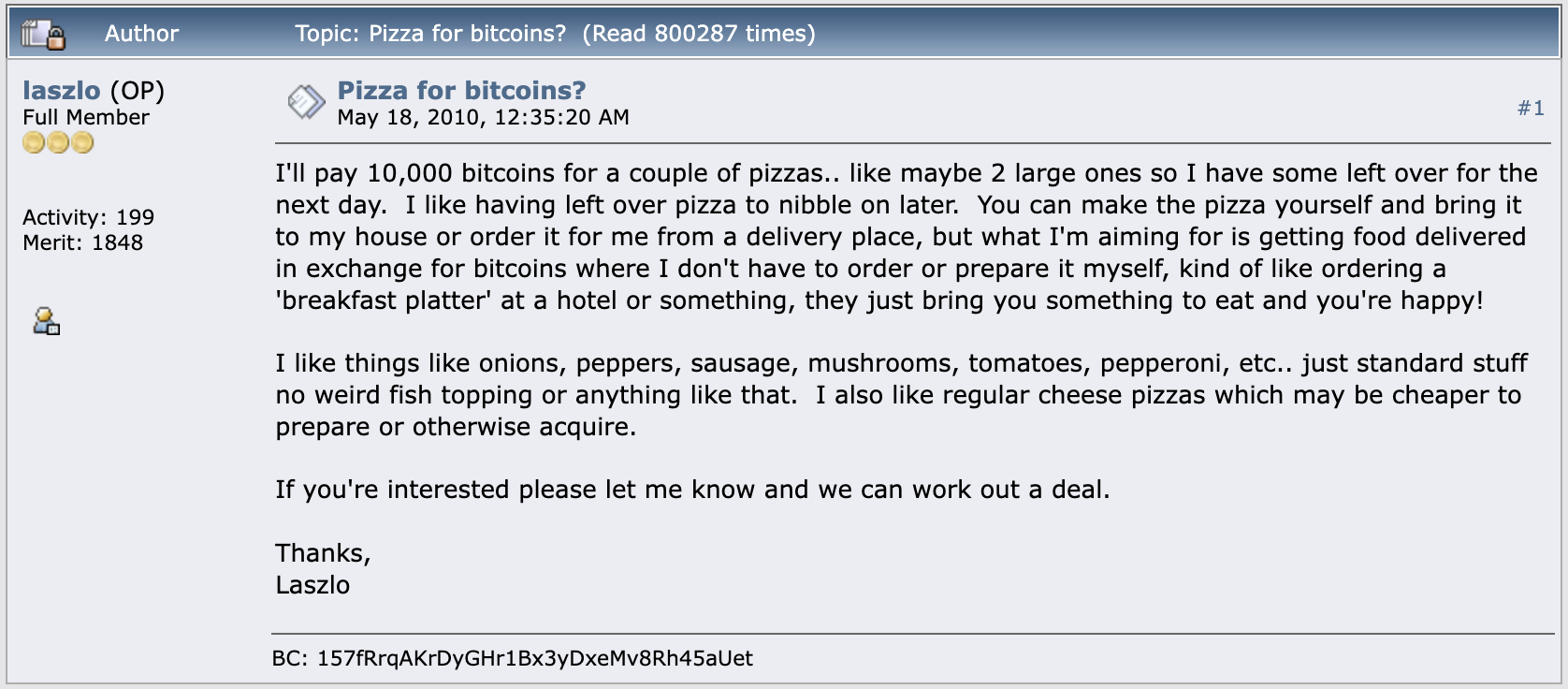Select the middle gold star badge
The image size is (1568, 689).
coord(58,142)
